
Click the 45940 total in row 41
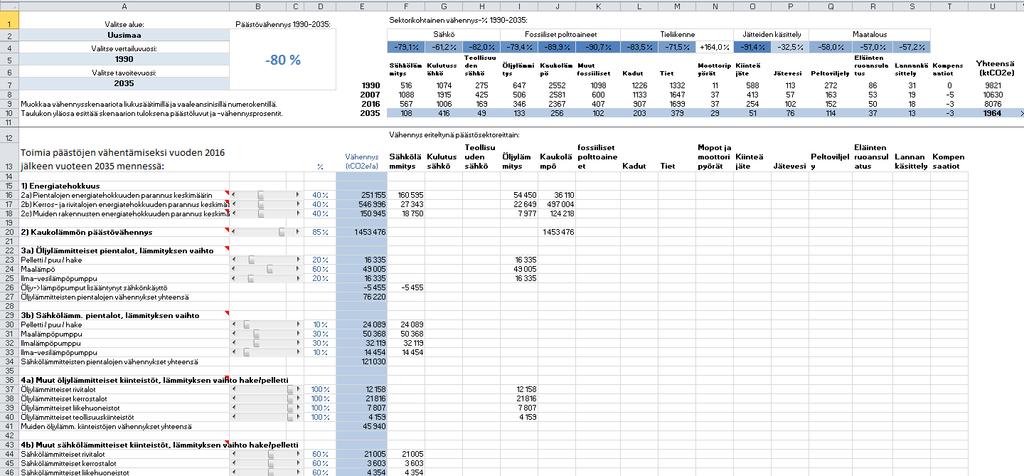[362, 426]
